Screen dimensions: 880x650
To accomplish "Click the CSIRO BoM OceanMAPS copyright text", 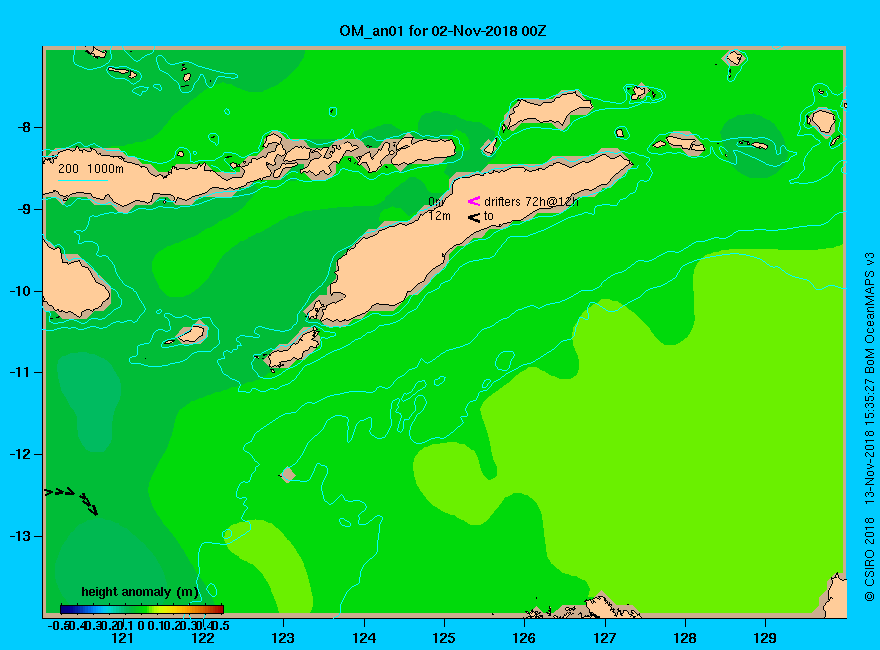I will tap(869, 427).
